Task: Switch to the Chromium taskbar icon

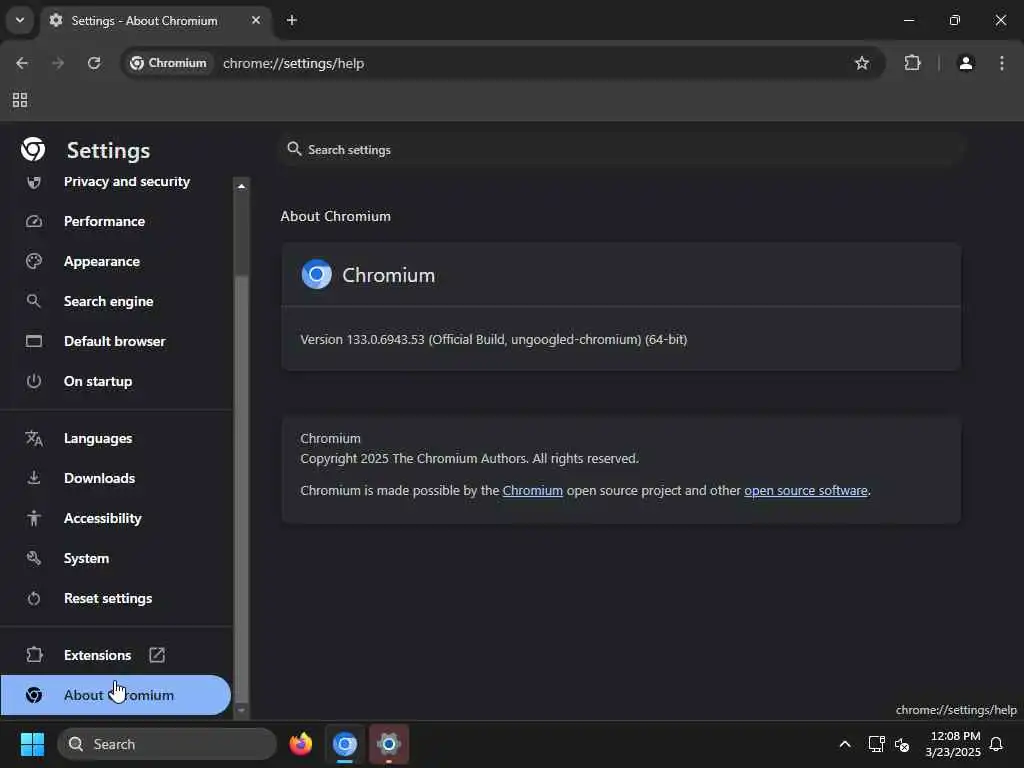Action: coord(345,744)
